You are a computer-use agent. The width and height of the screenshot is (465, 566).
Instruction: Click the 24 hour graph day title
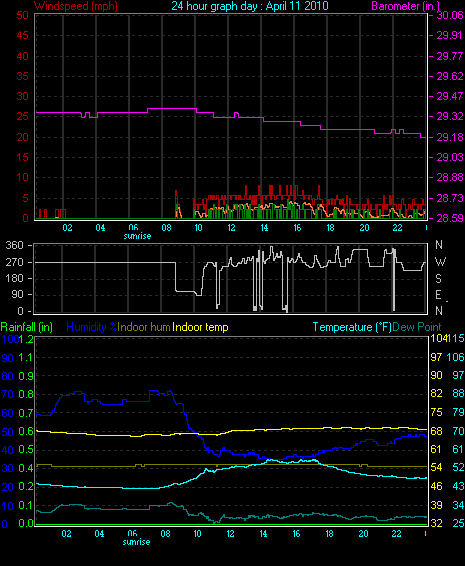click(250, 6)
